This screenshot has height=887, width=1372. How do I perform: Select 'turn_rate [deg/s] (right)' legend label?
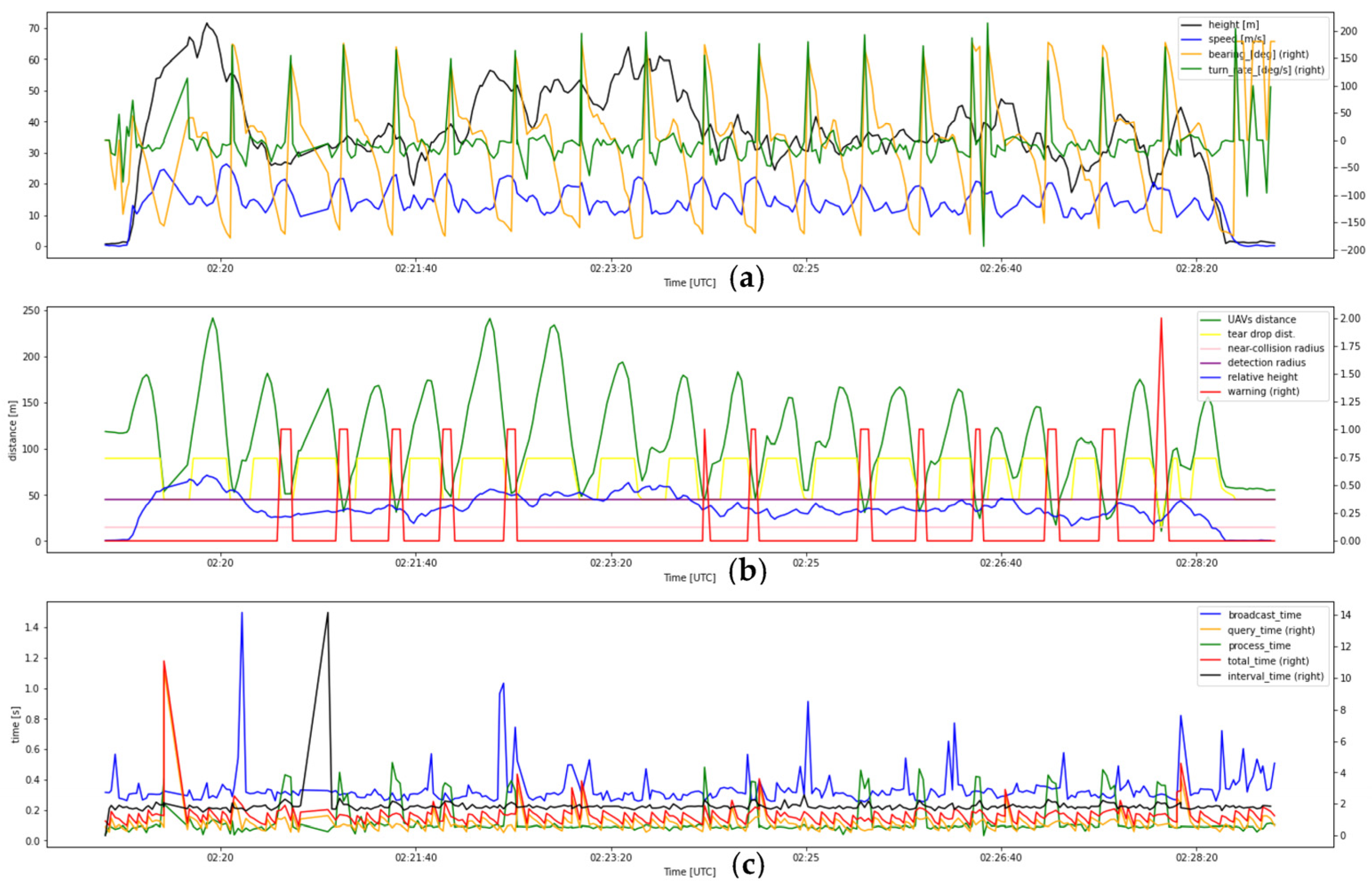pos(1266,70)
